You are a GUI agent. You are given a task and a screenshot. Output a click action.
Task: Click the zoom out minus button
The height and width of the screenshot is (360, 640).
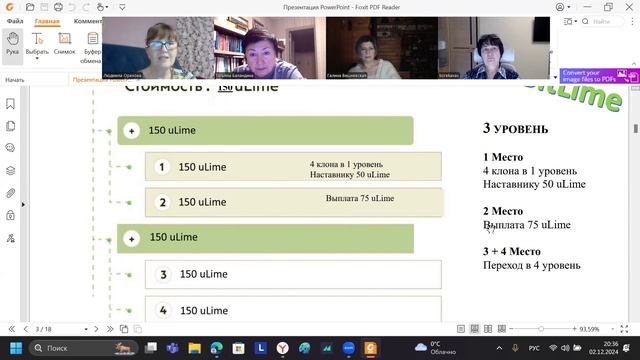tap(511, 329)
